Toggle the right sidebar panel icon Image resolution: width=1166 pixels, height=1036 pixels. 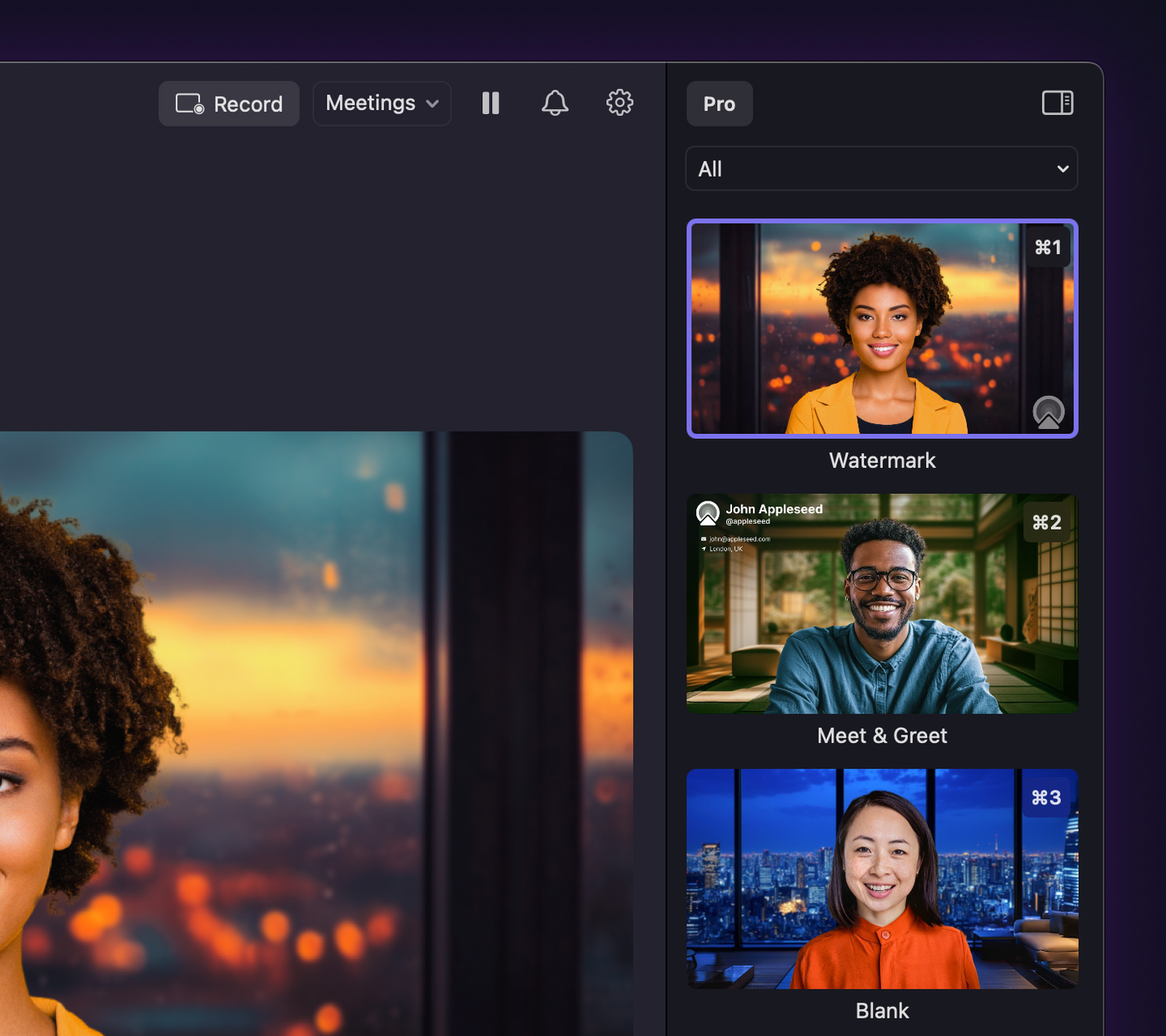pyautogui.click(x=1057, y=103)
